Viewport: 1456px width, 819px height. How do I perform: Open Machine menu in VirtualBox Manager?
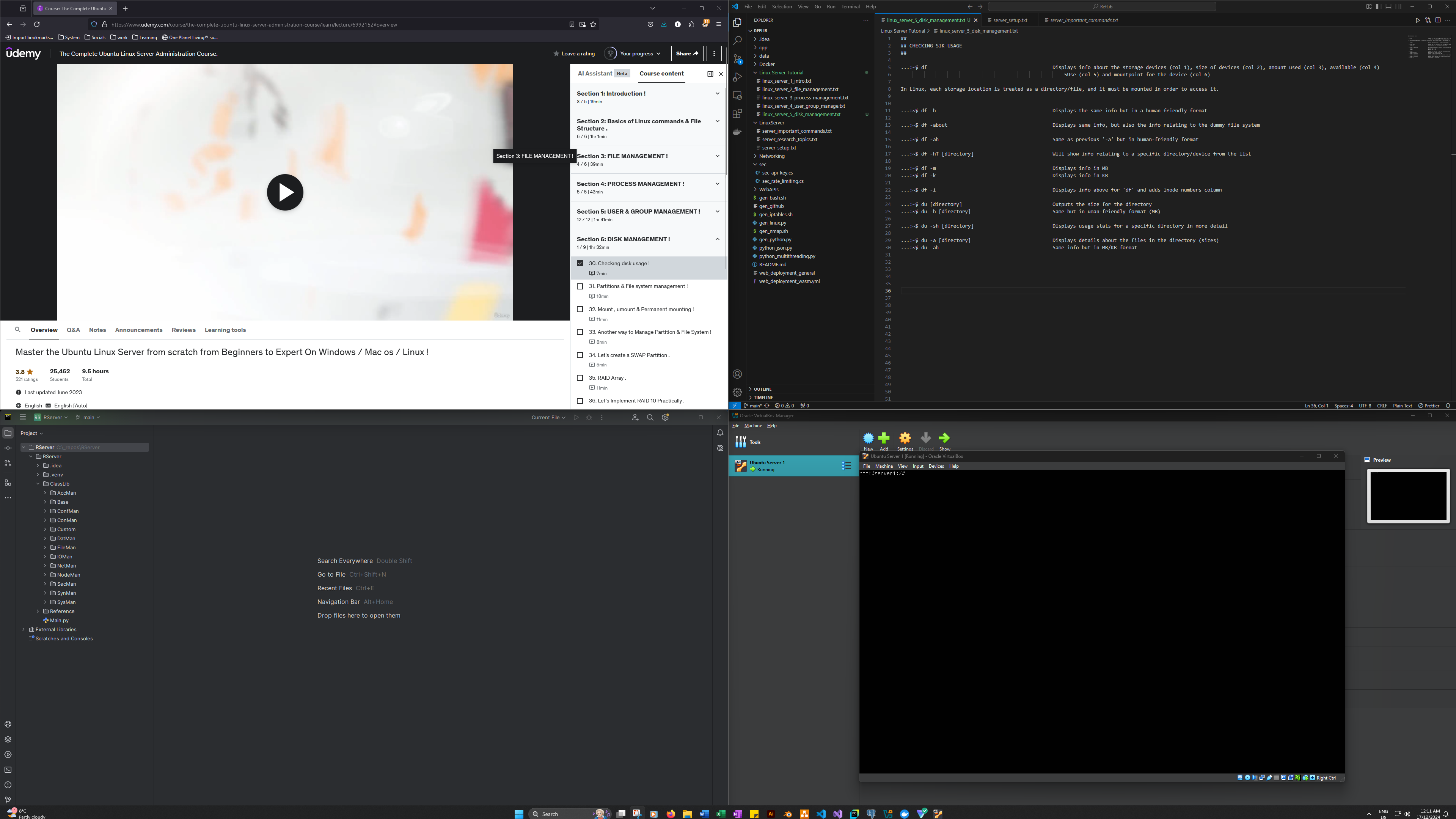(x=753, y=426)
